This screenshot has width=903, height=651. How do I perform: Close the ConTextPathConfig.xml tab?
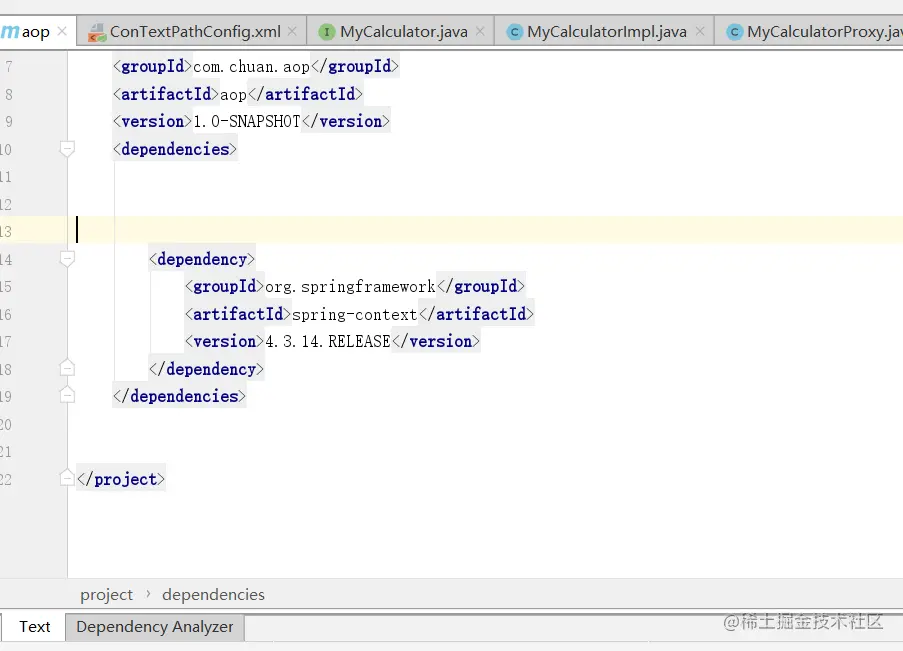pos(293,31)
